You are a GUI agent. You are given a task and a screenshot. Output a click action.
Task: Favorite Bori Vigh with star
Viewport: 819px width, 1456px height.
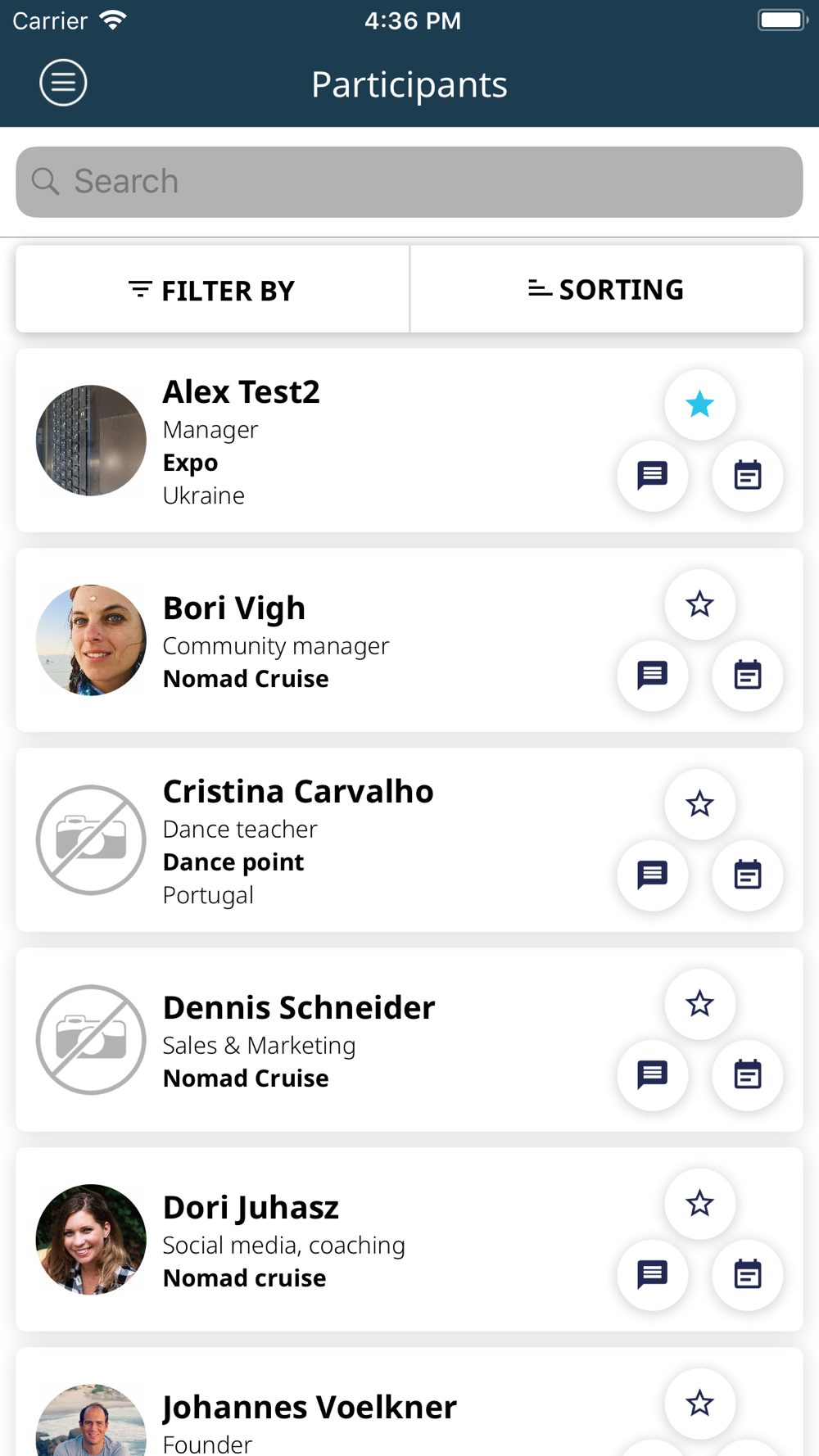(699, 604)
